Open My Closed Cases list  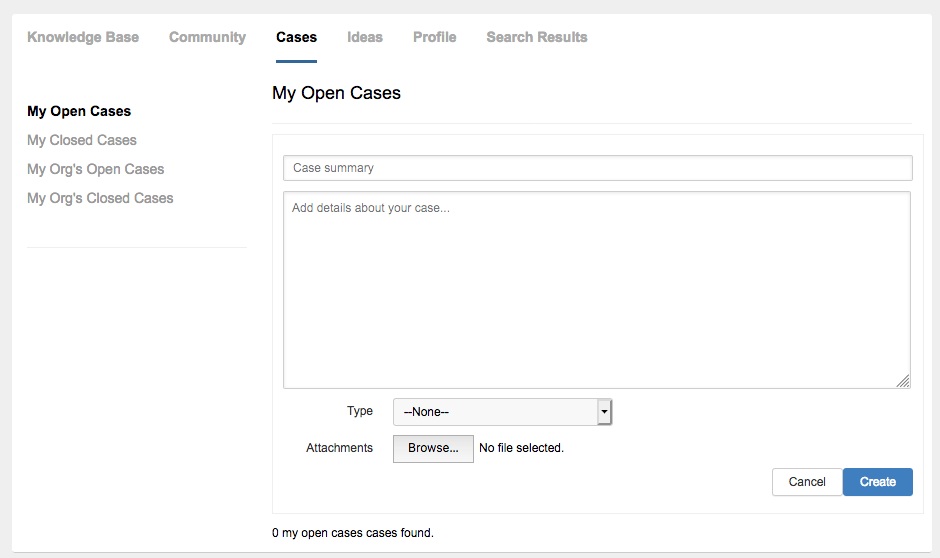82,140
